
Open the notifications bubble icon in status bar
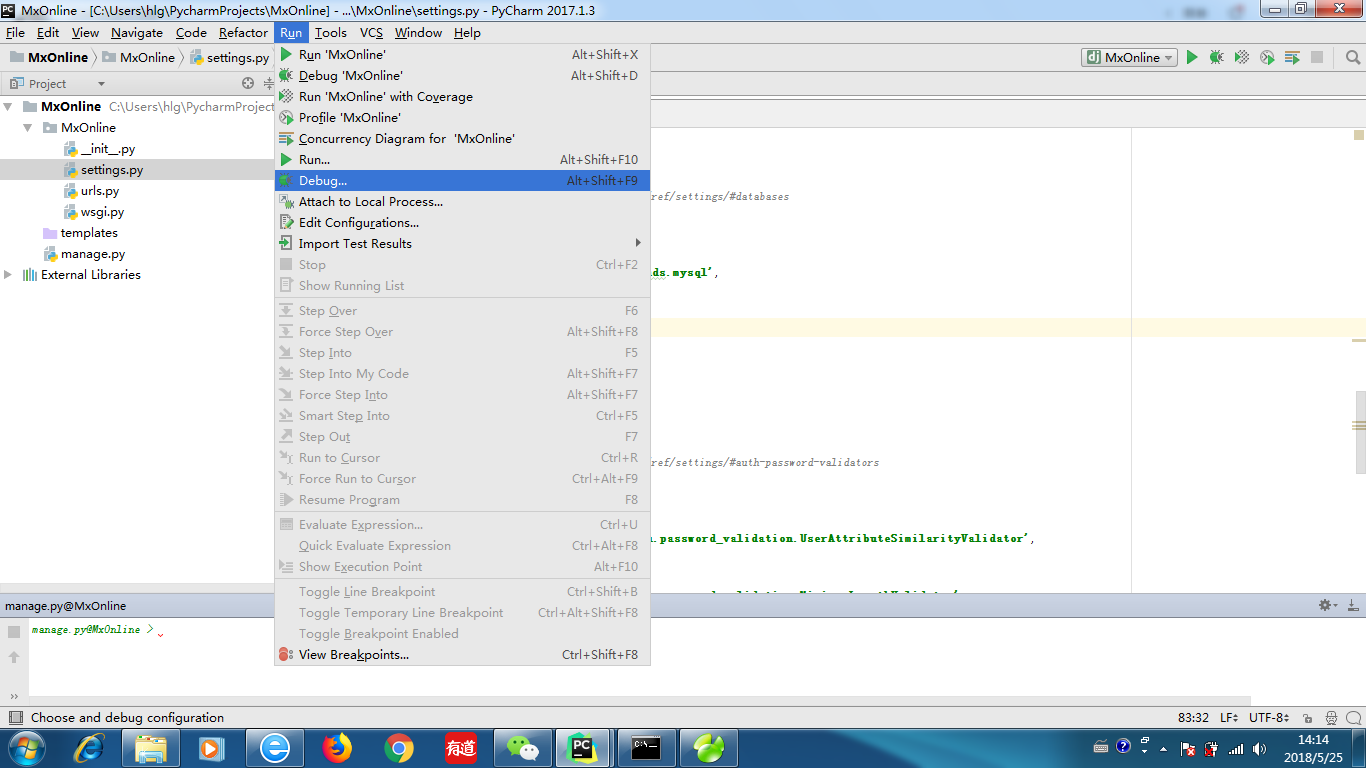click(x=1353, y=718)
